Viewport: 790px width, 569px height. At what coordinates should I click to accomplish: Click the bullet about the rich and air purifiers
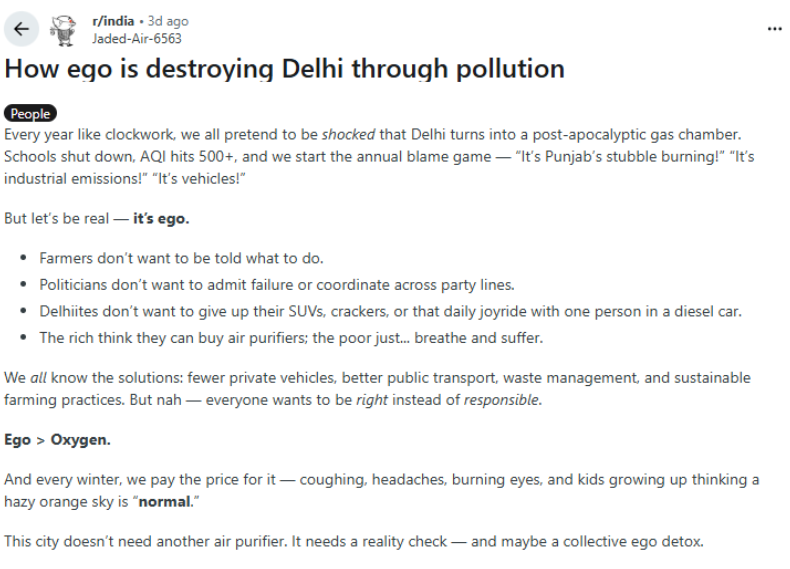coord(290,337)
